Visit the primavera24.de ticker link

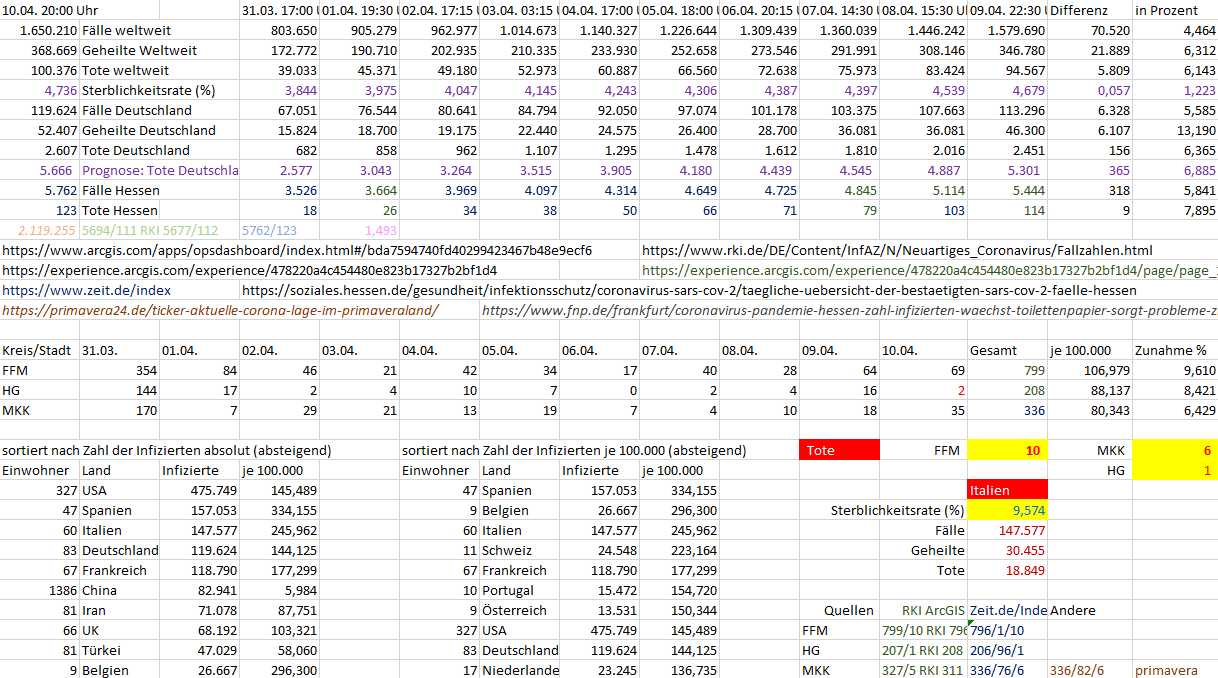pos(220,310)
